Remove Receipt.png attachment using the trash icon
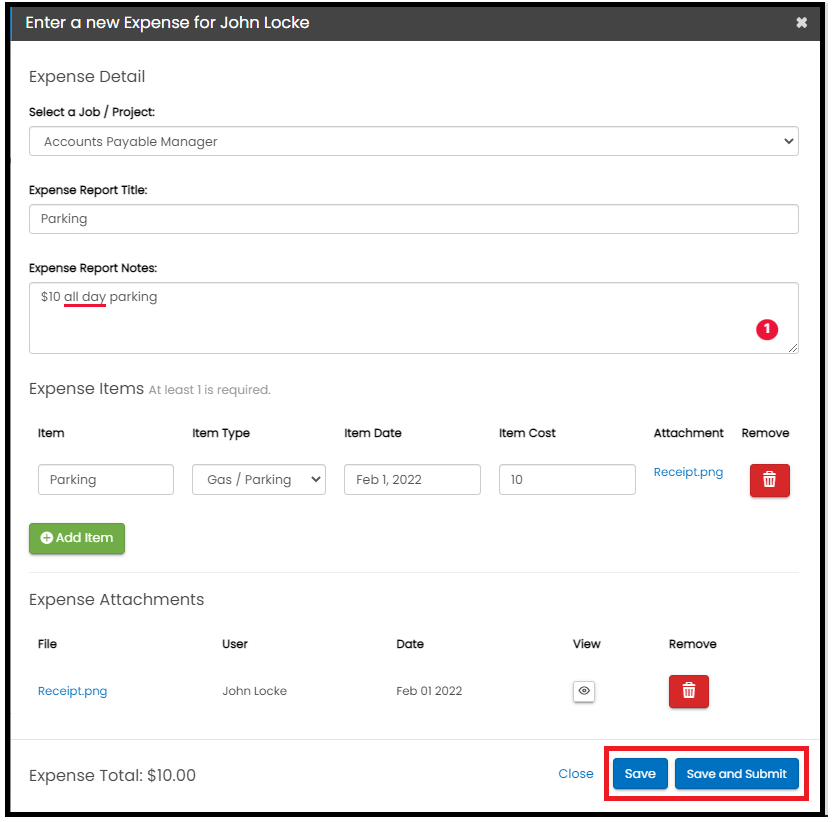This screenshot has width=832, height=822. [689, 691]
